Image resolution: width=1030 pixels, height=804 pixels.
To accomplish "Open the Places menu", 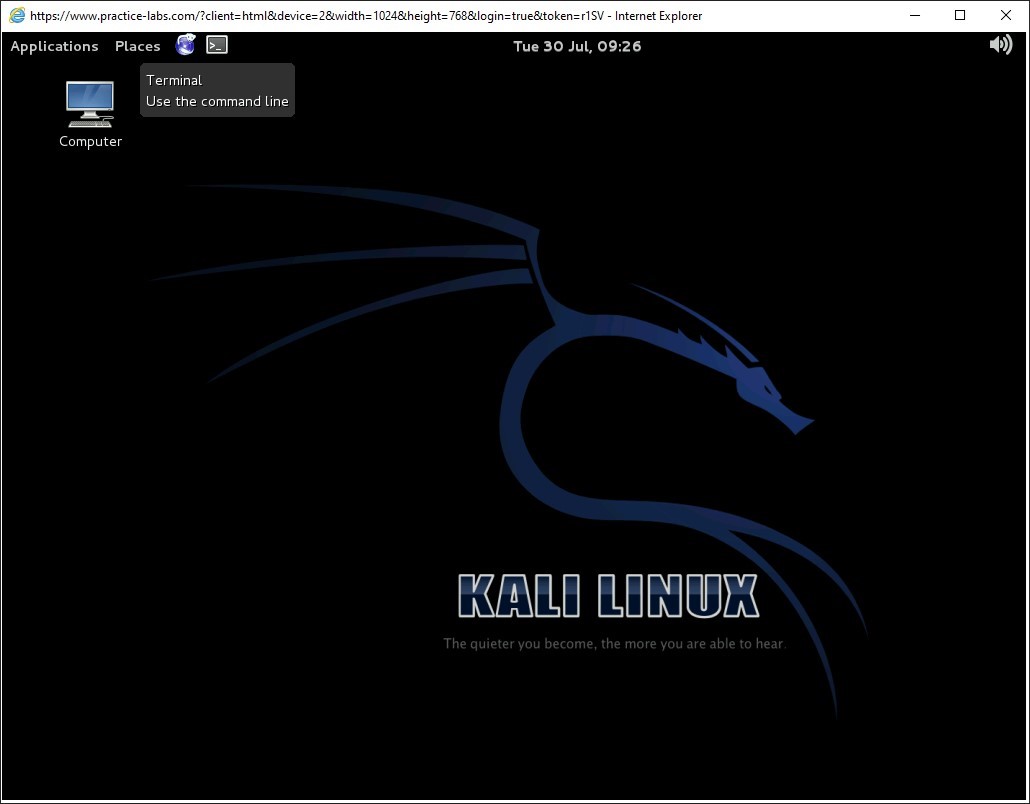I will tap(137, 46).
